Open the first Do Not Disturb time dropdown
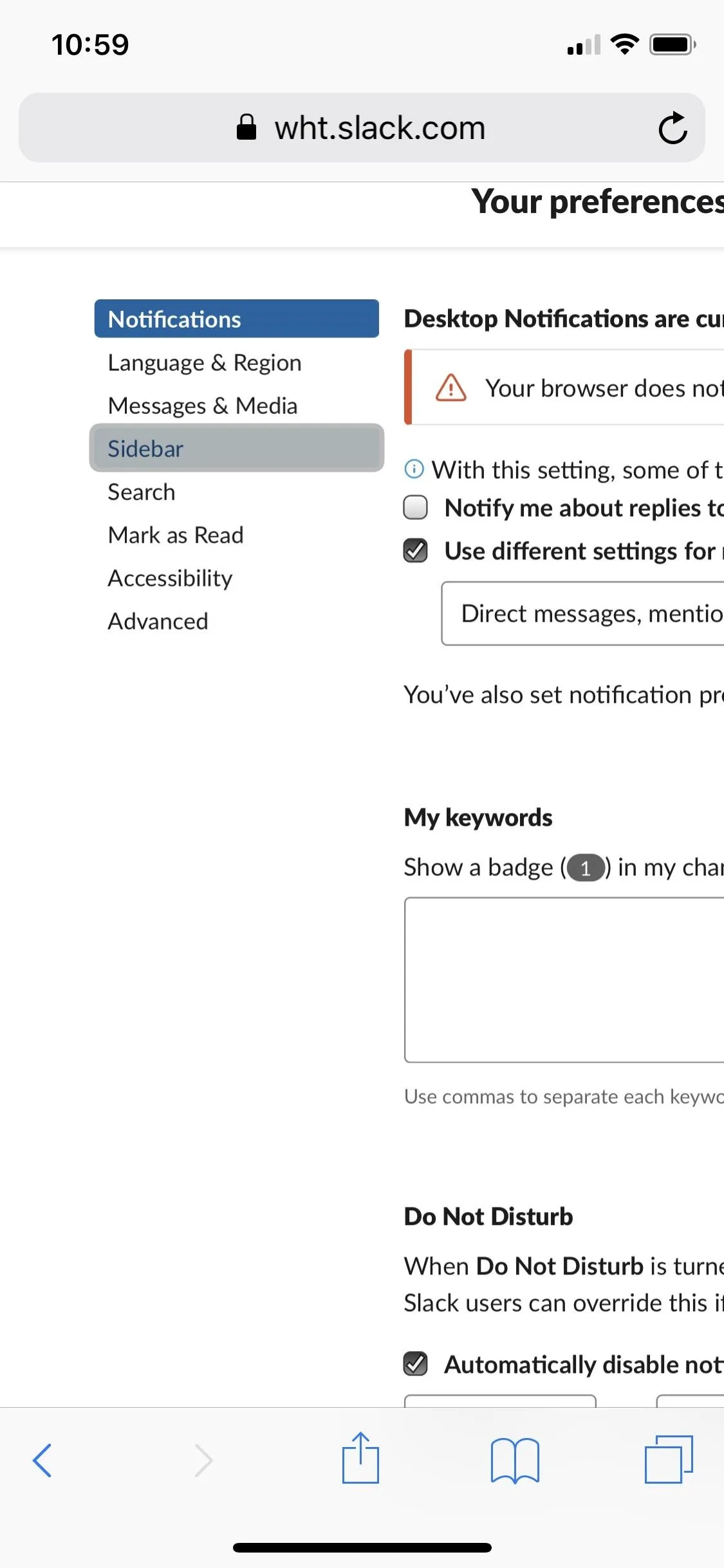 tap(500, 1401)
